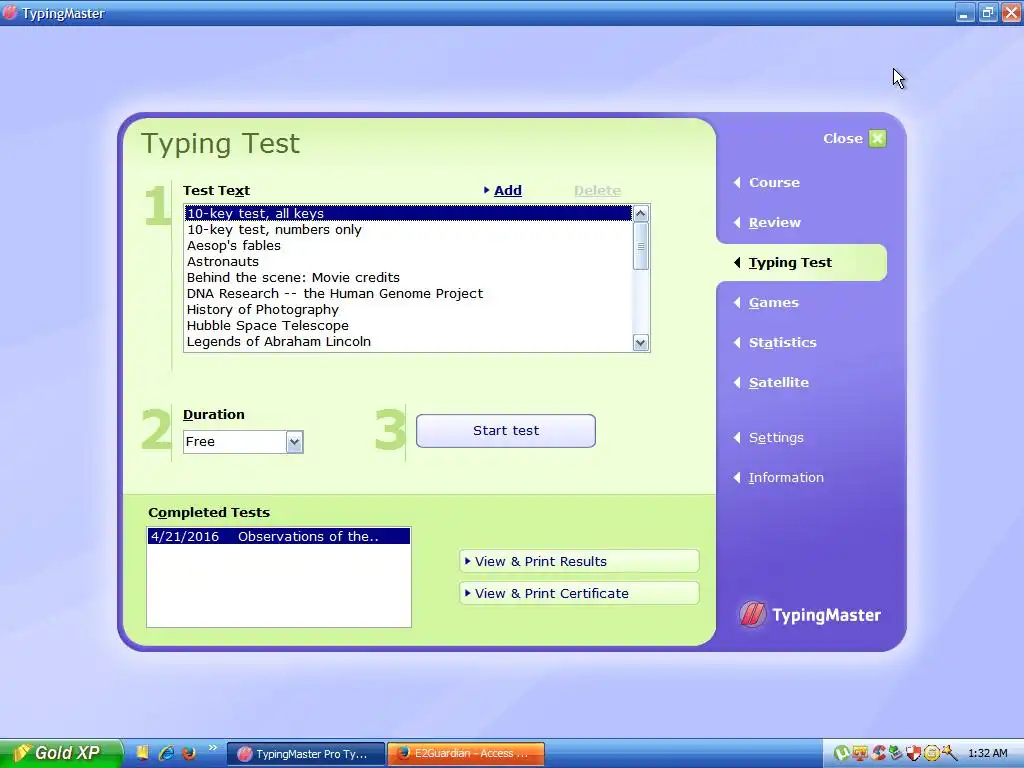Click the green Close X icon
The width and height of the screenshot is (1024, 768).
877,138
